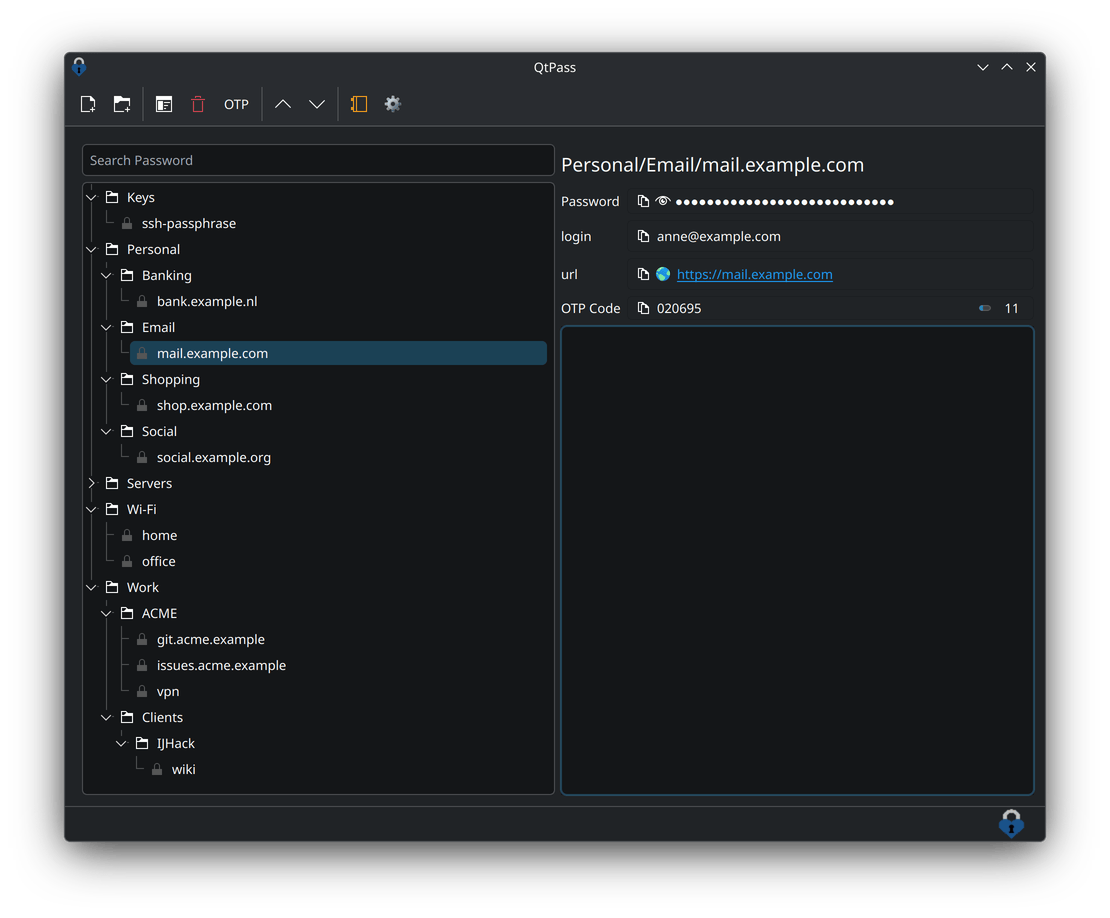This screenshot has width=1110, height=918.
Task: Collapse the Wi-Fi folder
Action: (91, 509)
